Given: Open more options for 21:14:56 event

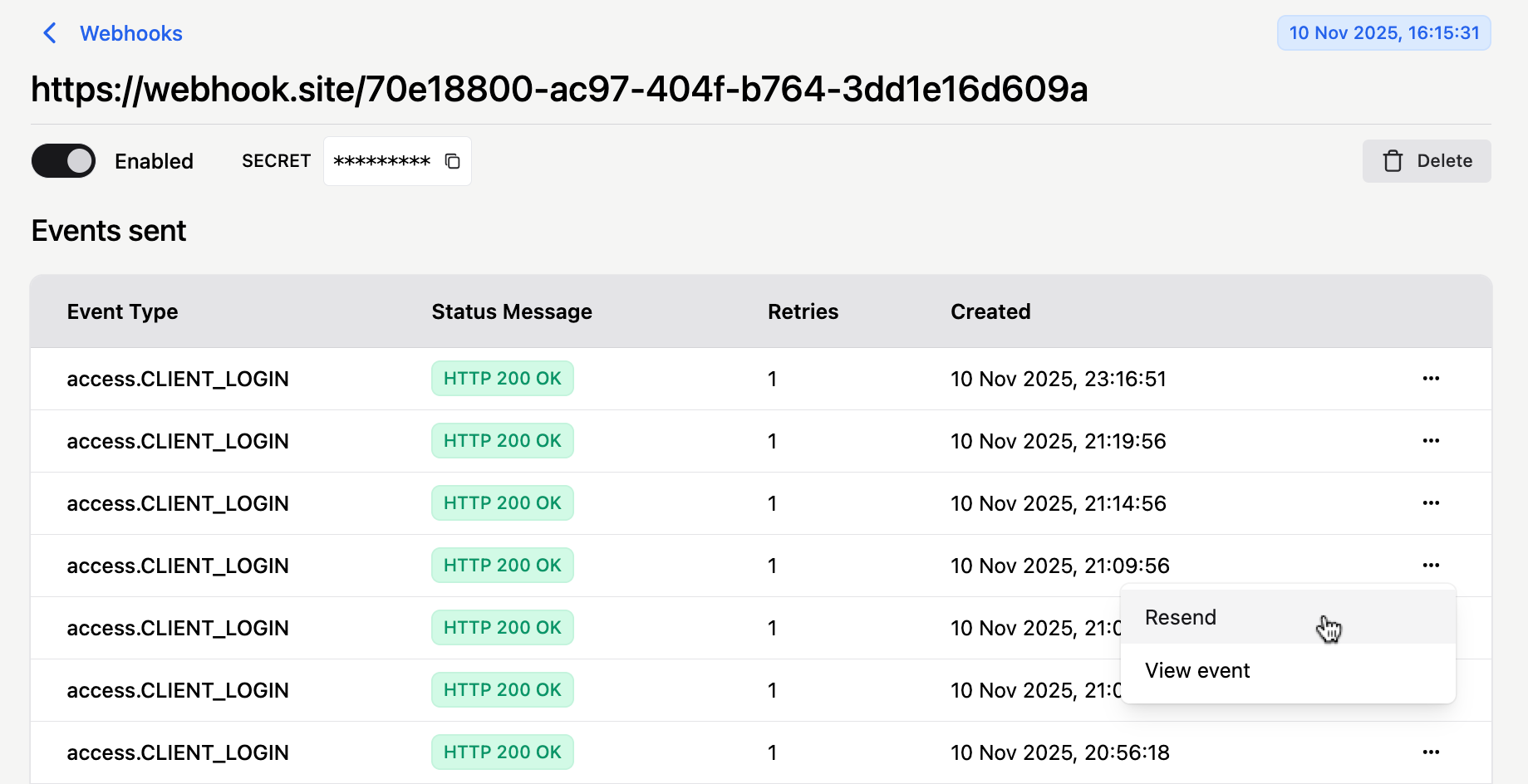Looking at the screenshot, I should [1430, 503].
